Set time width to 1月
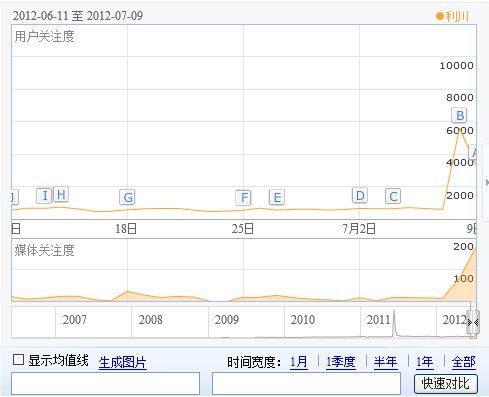 299,362
